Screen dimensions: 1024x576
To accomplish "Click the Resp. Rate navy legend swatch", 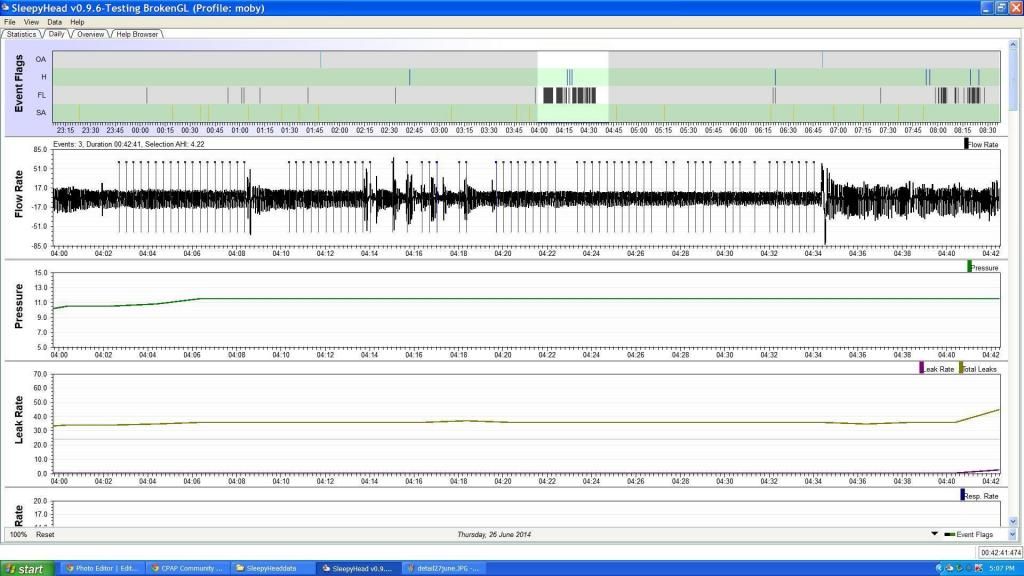I will coord(962,495).
